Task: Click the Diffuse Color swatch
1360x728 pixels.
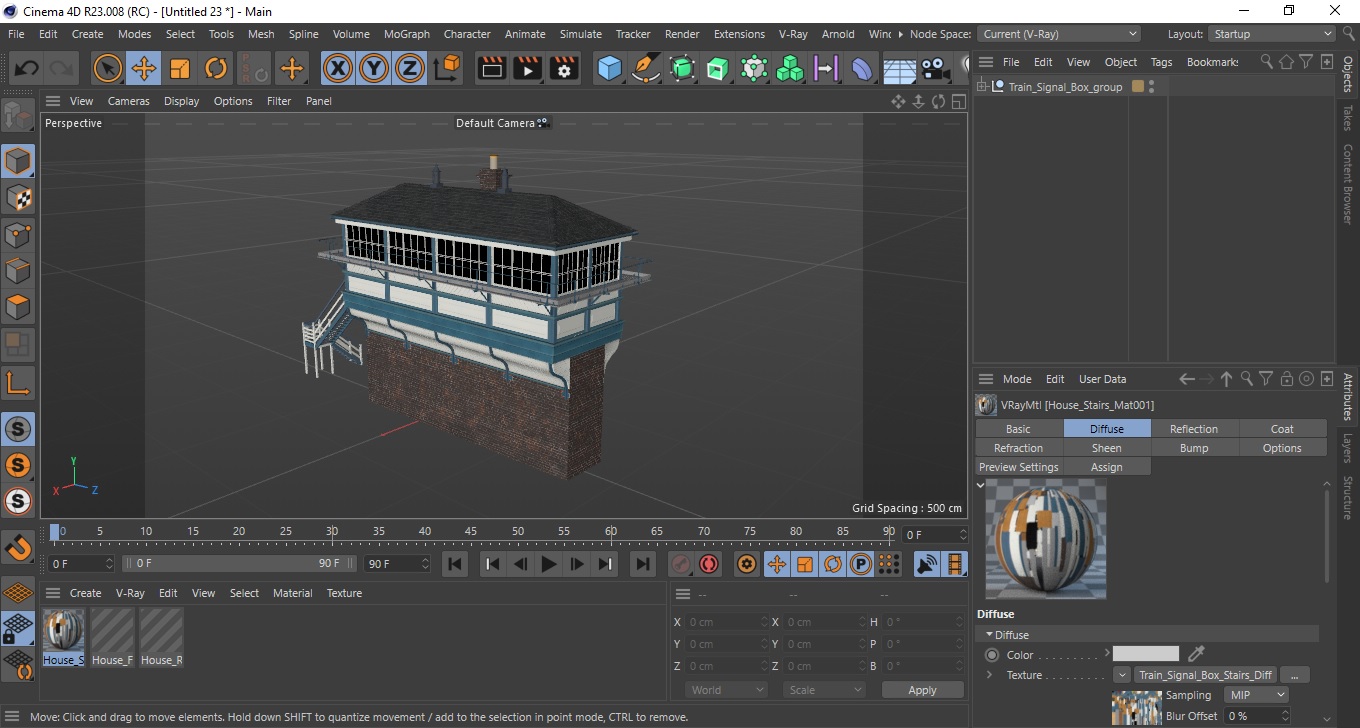Action: click(1146, 655)
